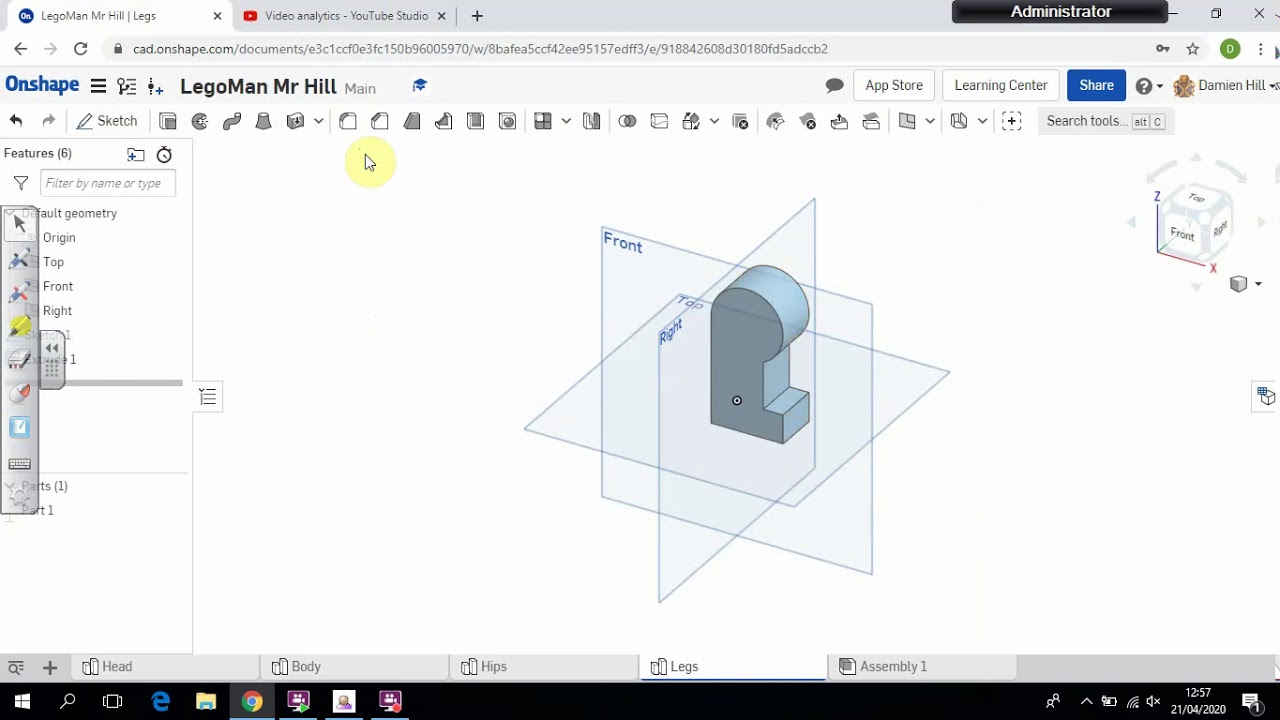Click the feature list rollback bar
Screen dimensions: 1280x720
(122, 383)
